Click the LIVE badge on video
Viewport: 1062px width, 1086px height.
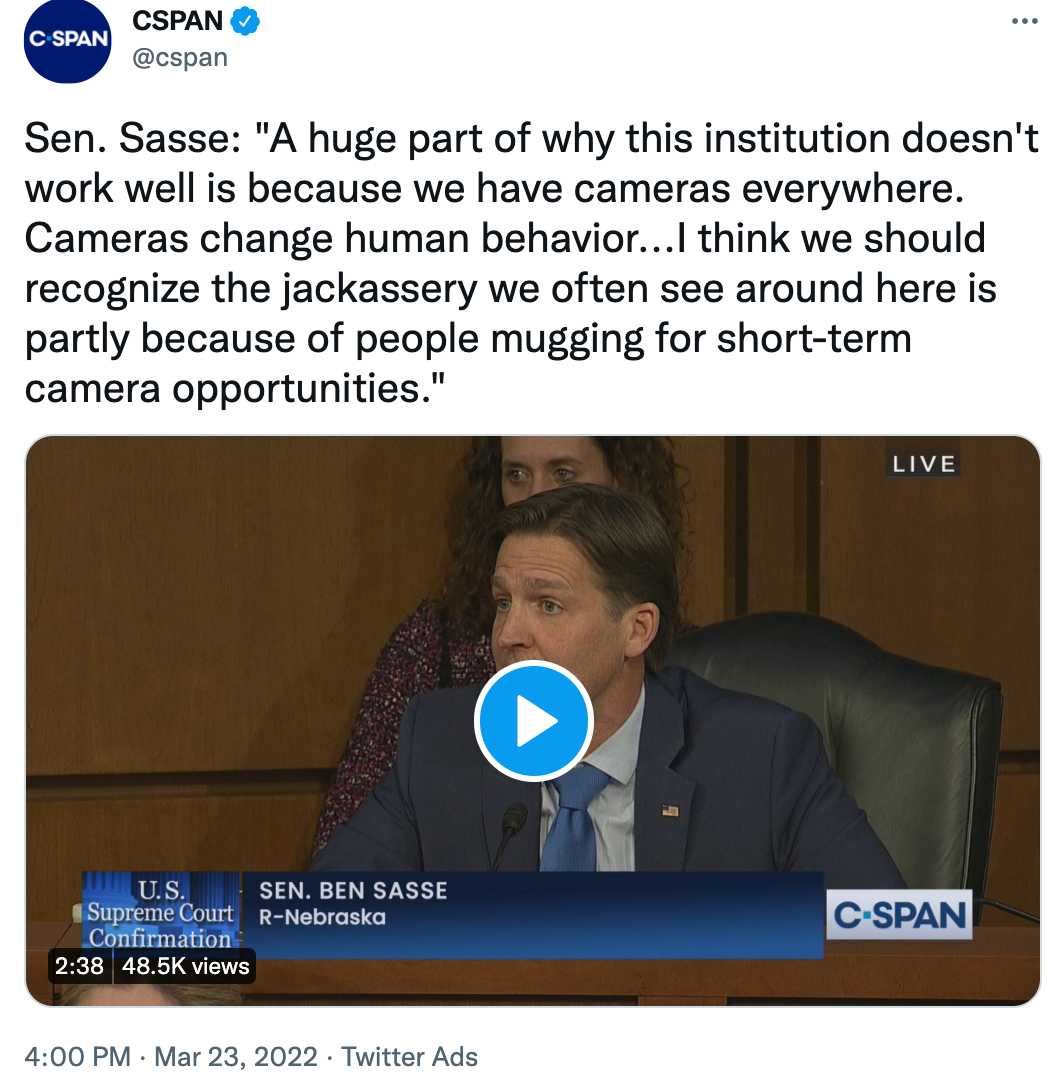coord(924,464)
